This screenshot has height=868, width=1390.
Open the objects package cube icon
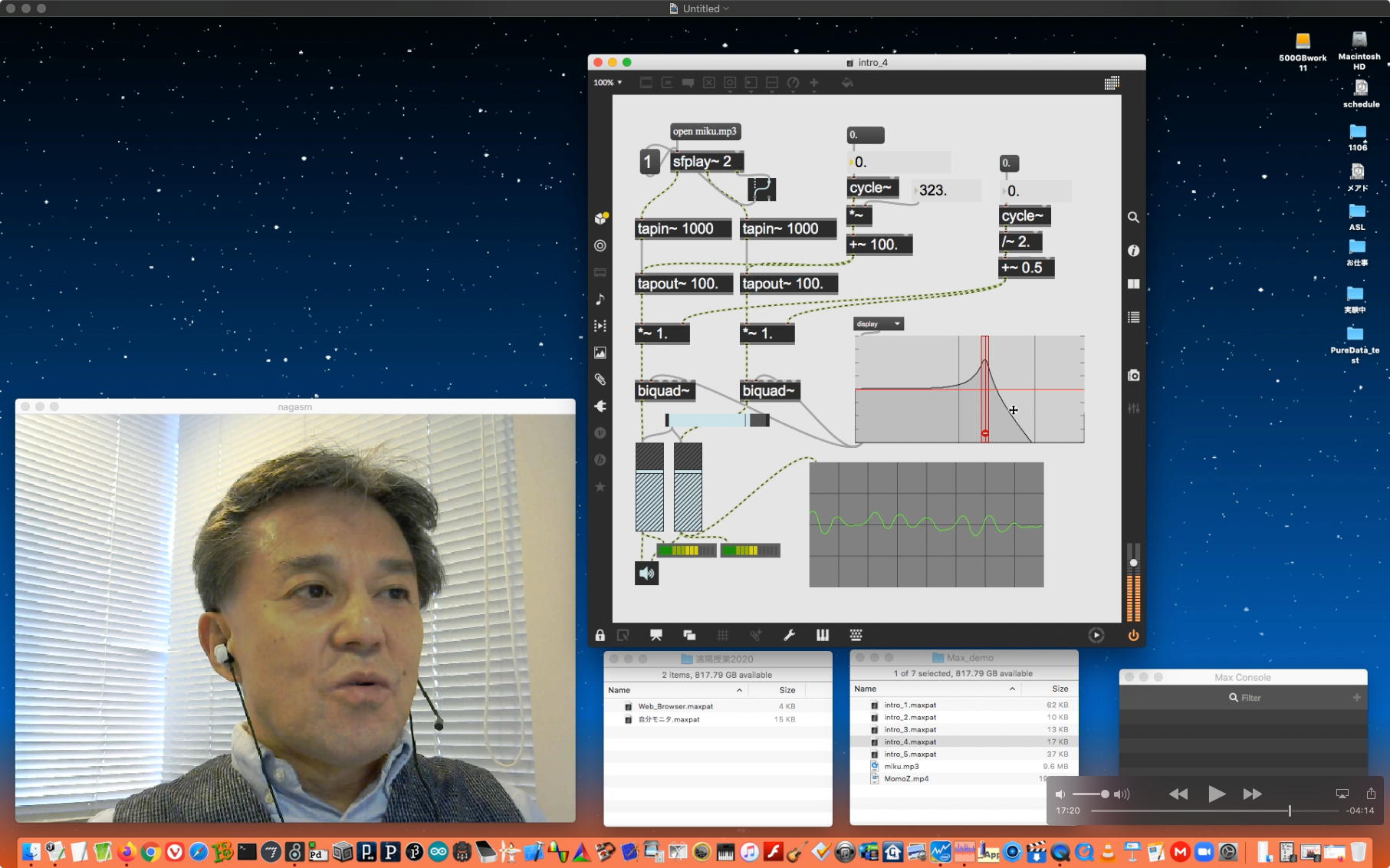tap(600, 219)
